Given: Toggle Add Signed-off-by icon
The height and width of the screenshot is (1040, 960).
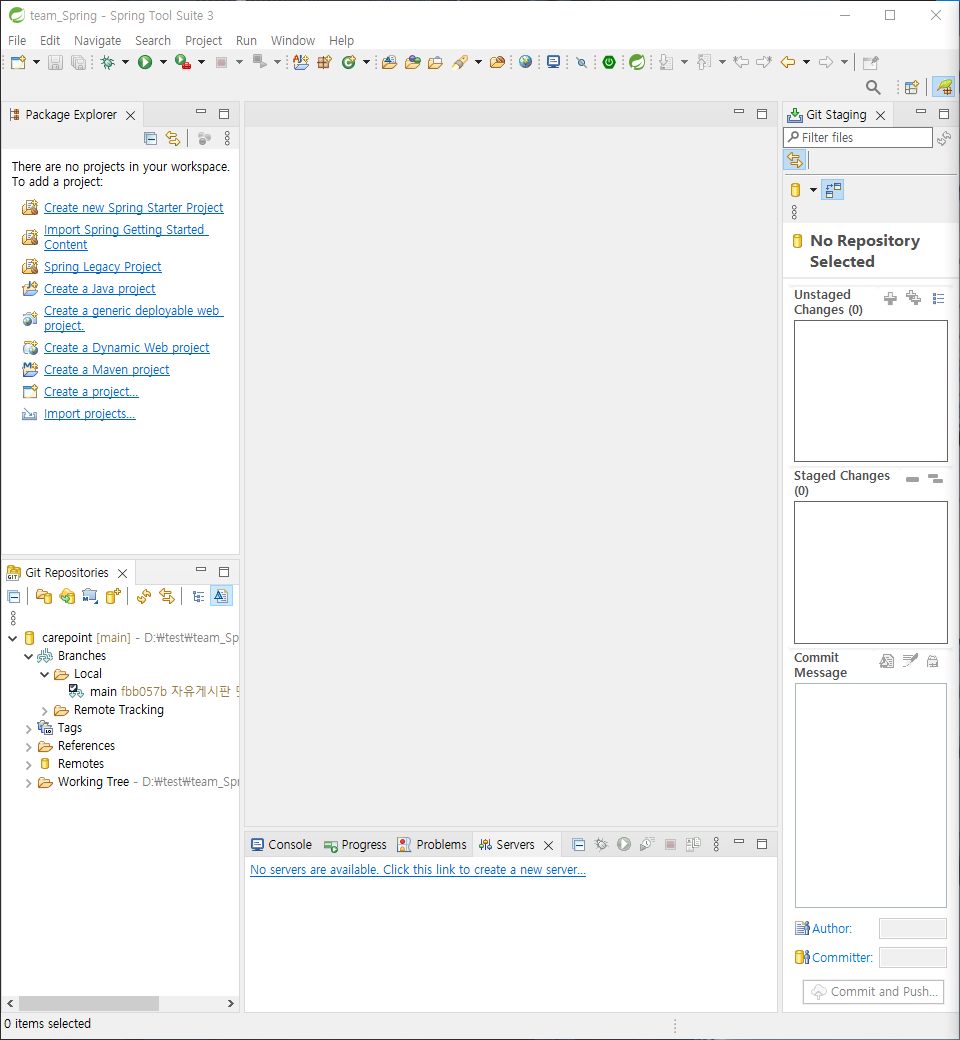Looking at the screenshot, I should [910, 661].
